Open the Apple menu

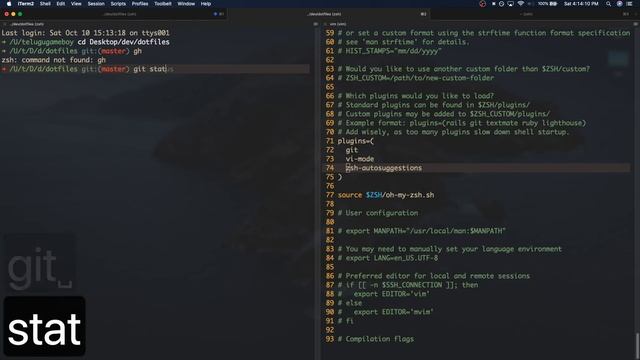pos(9,4)
